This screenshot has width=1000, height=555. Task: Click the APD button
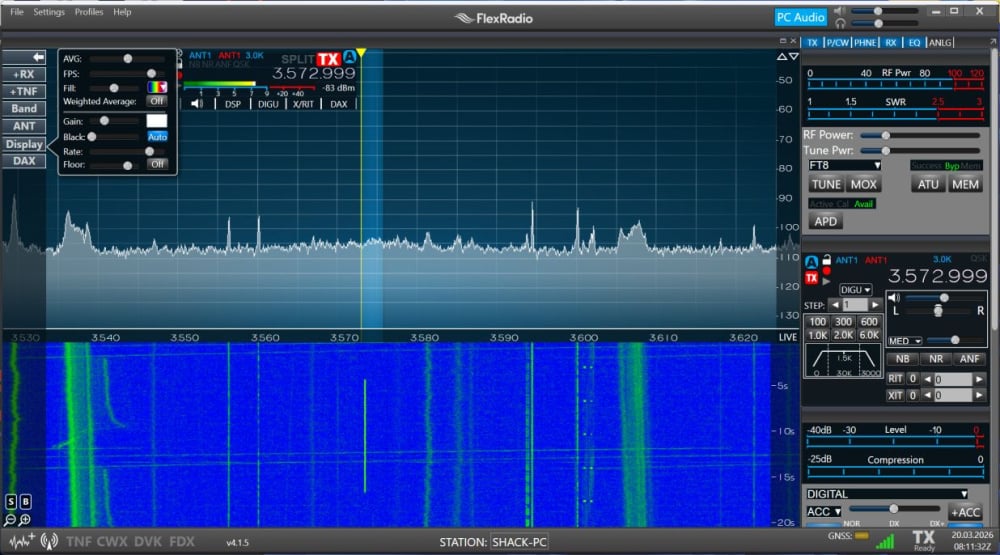click(826, 221)
